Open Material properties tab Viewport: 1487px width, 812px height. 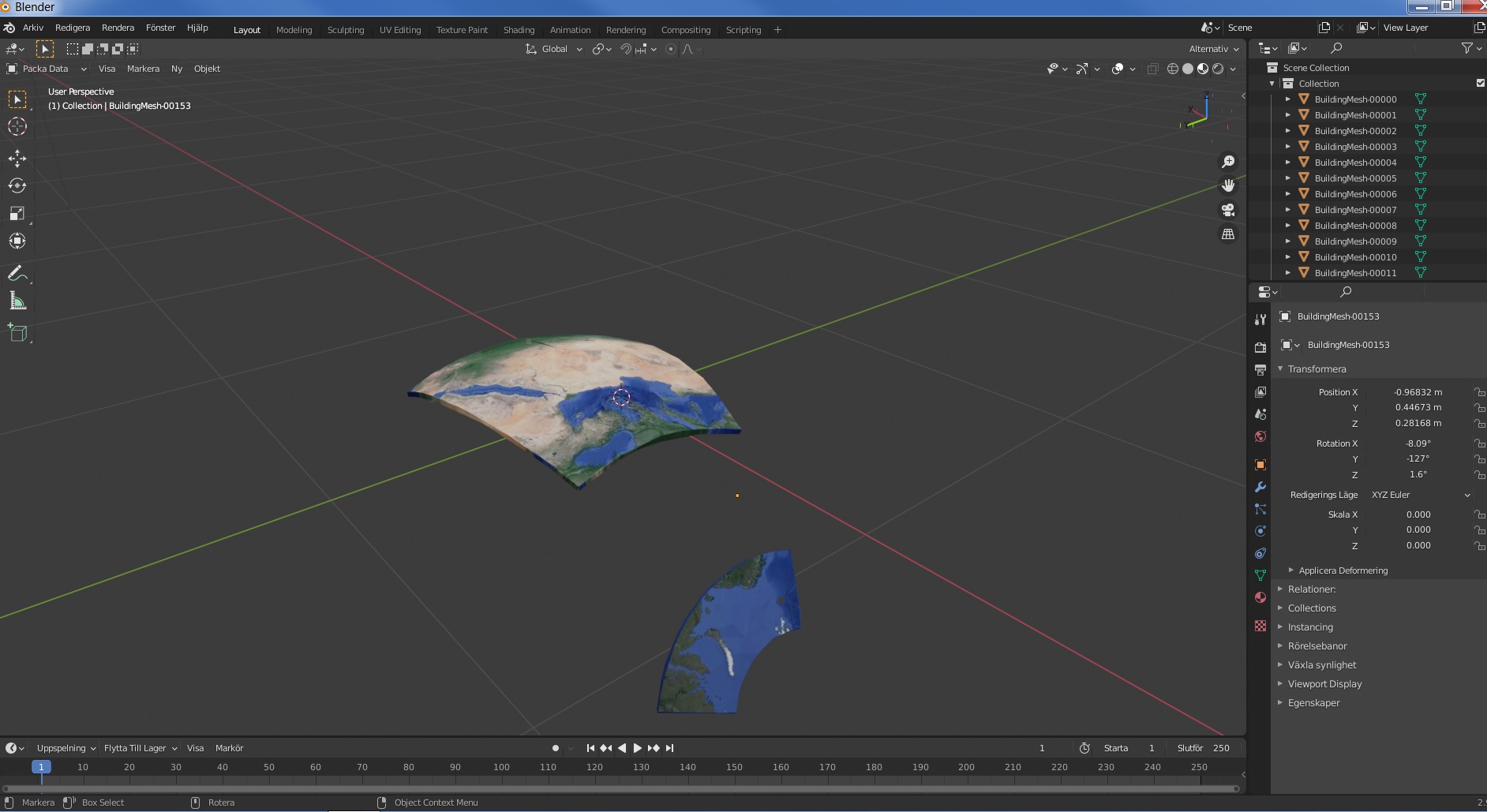(1260, 597)
